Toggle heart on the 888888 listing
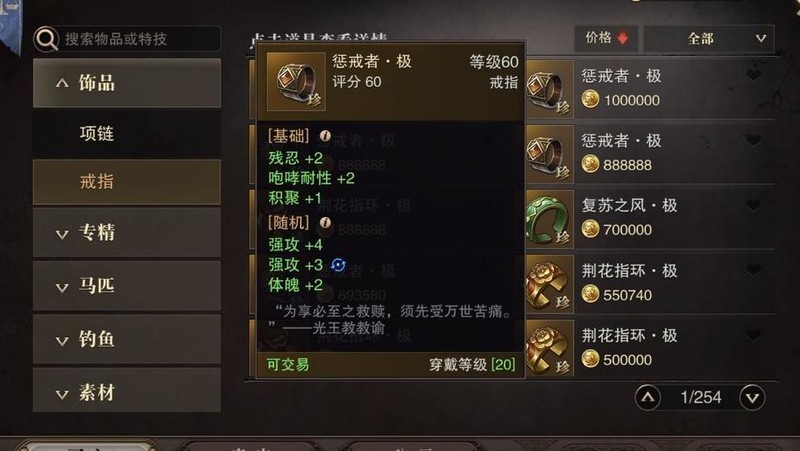 coord(754,140)
